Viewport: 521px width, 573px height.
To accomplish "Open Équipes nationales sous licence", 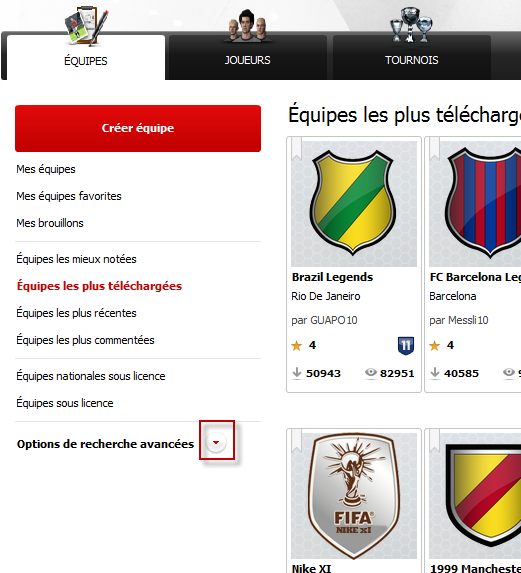I will [x=91, y=376].
